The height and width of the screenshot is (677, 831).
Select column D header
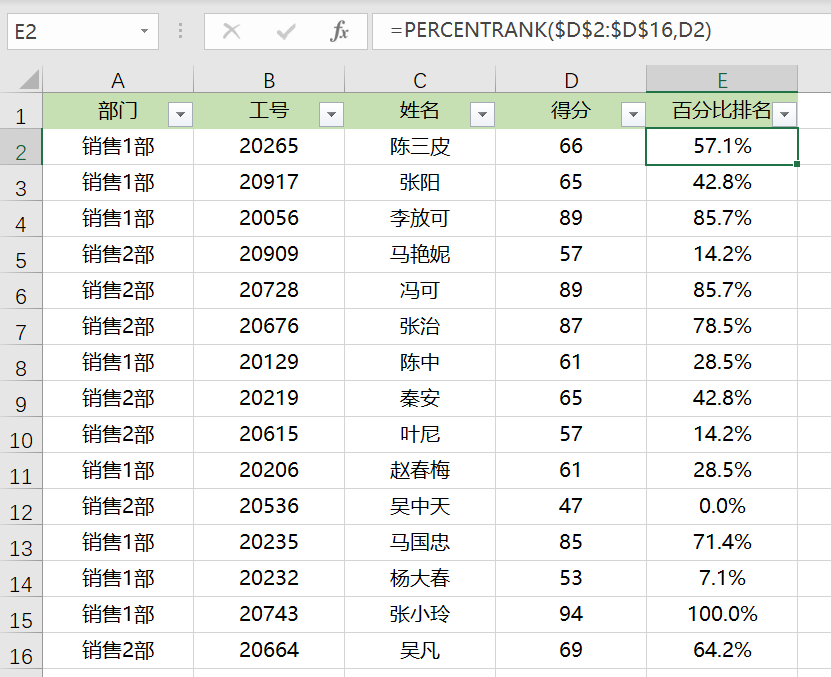click(x=571, y=80)
